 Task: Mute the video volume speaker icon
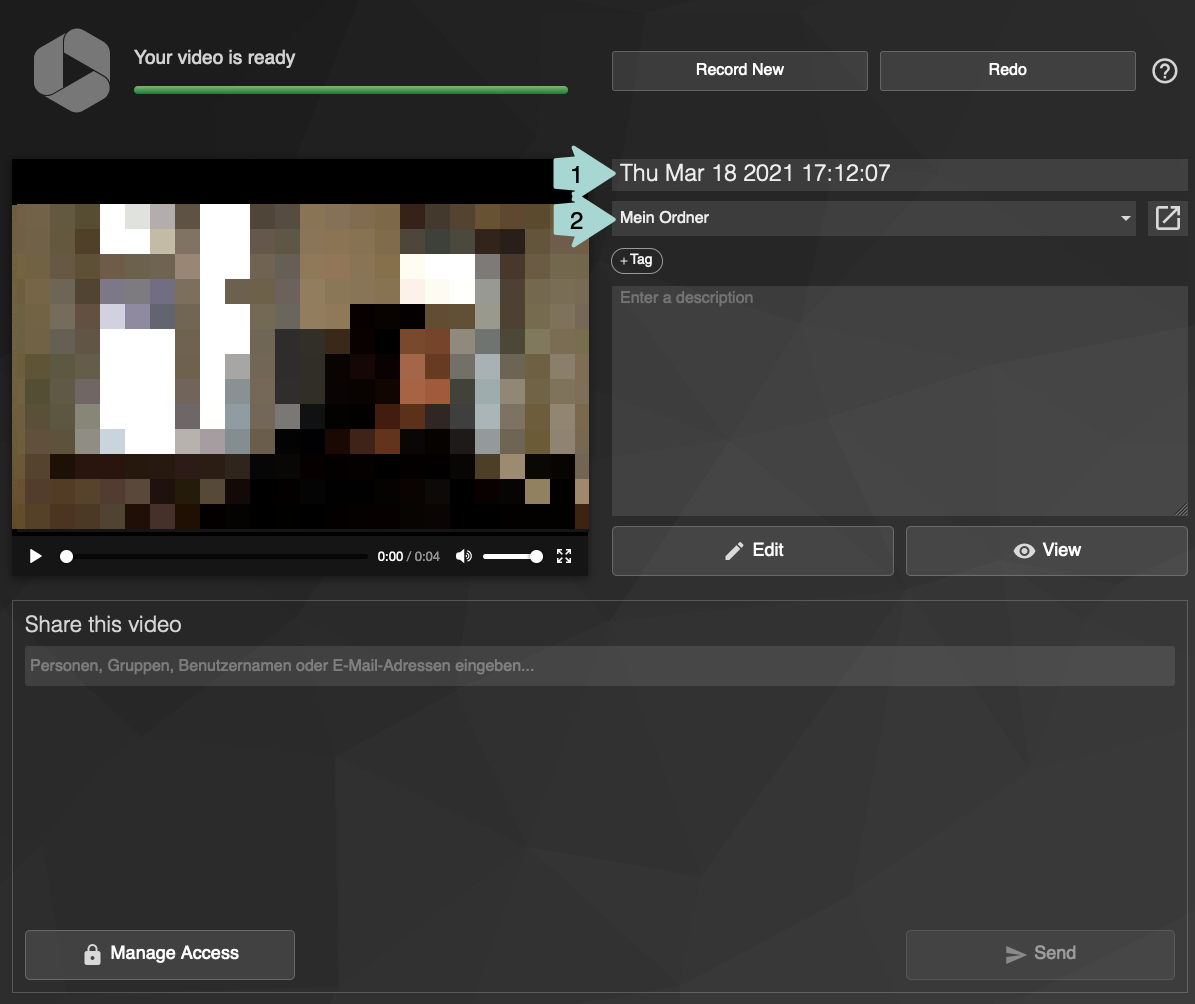click(463, 556)
